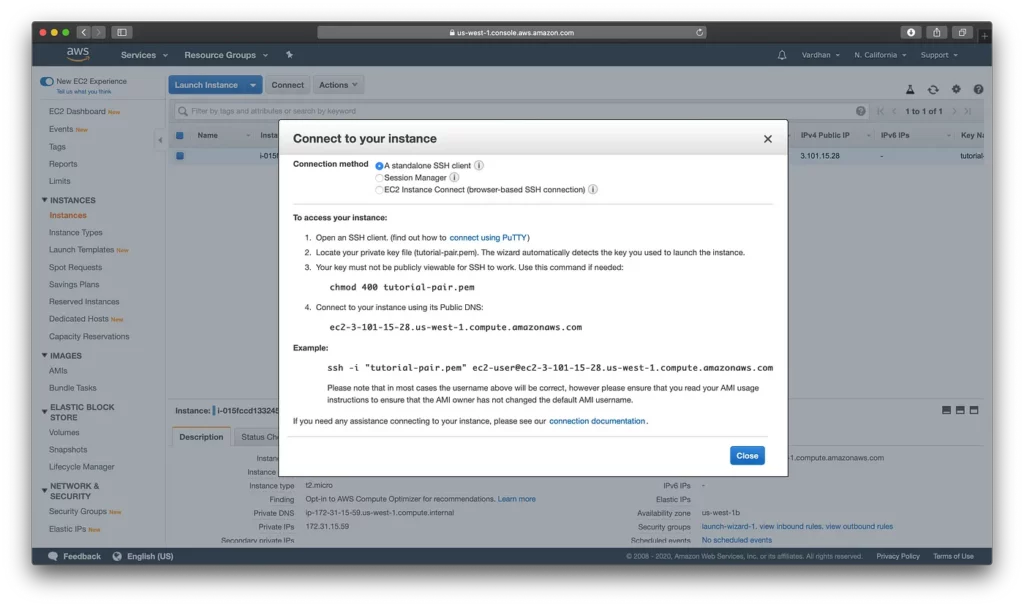Open Spot Requests in the sidebar
This screenshot has width=1024, height=607.
(x=75, y=267)
